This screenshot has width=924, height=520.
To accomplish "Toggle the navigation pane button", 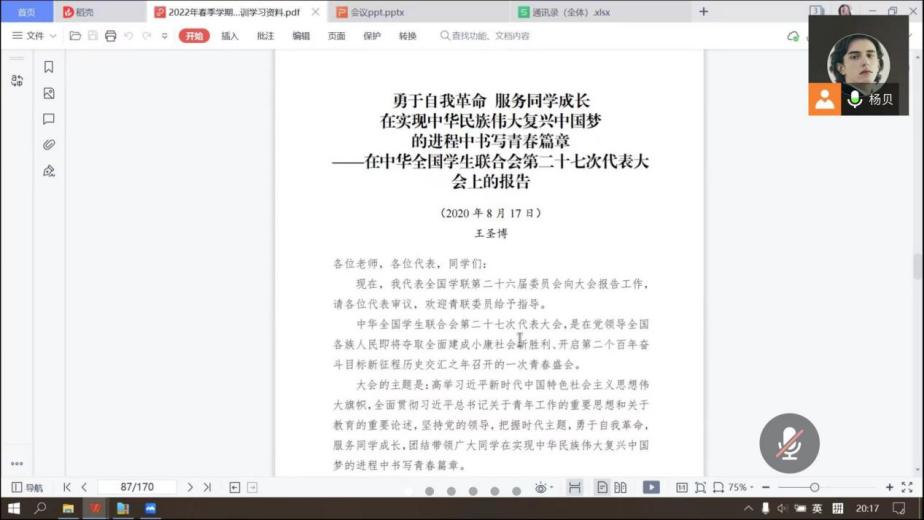I will point(27,487).
